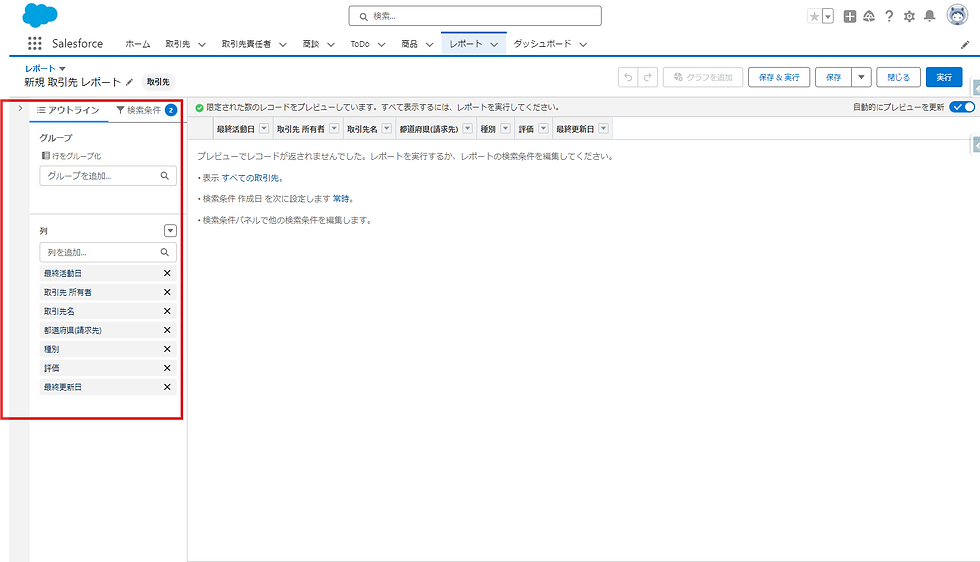Click the 保存 button
This screenshot has height=562, width=980.
pos(834,77)
